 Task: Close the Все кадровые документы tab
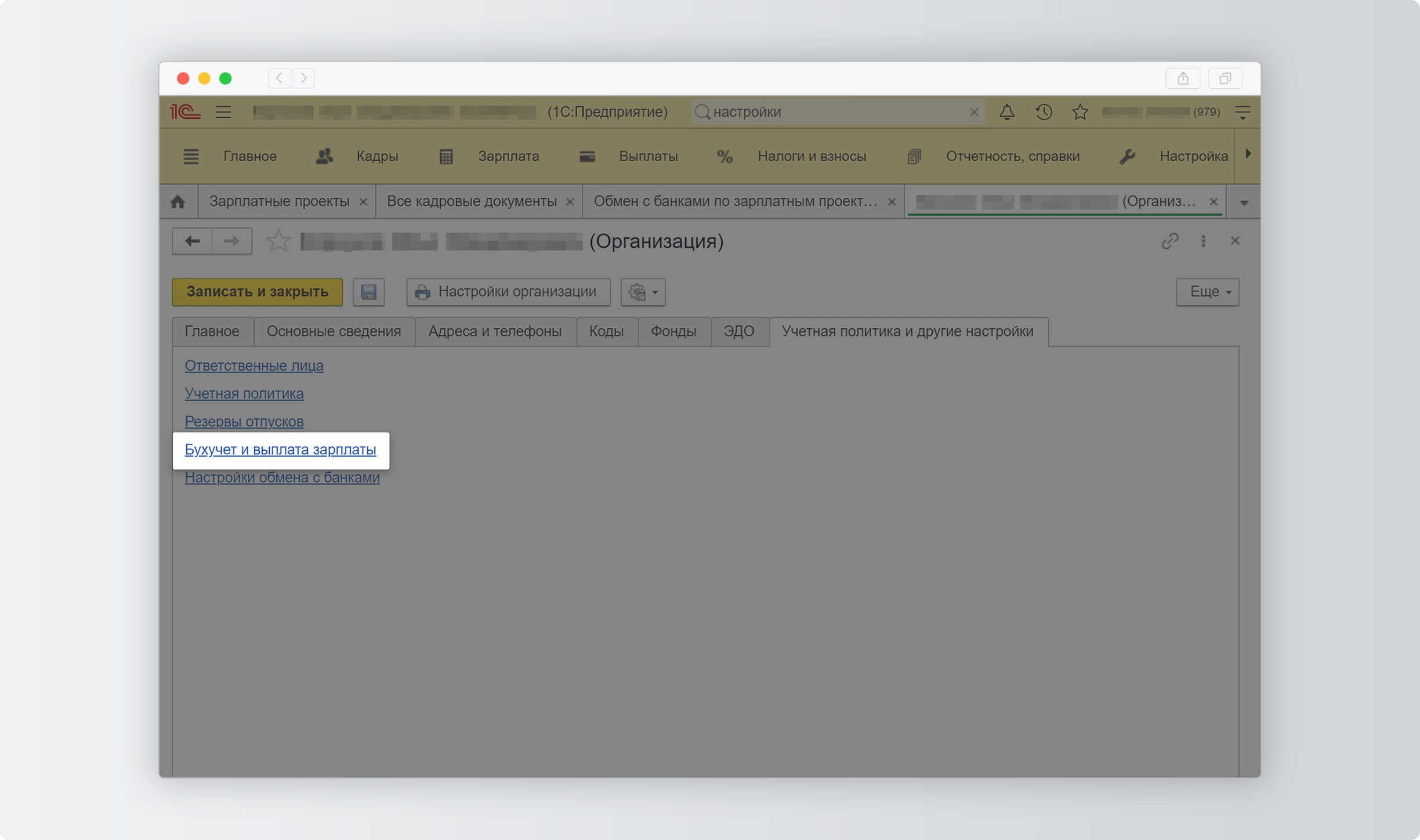pyautogui.click(x=570, y=201)
